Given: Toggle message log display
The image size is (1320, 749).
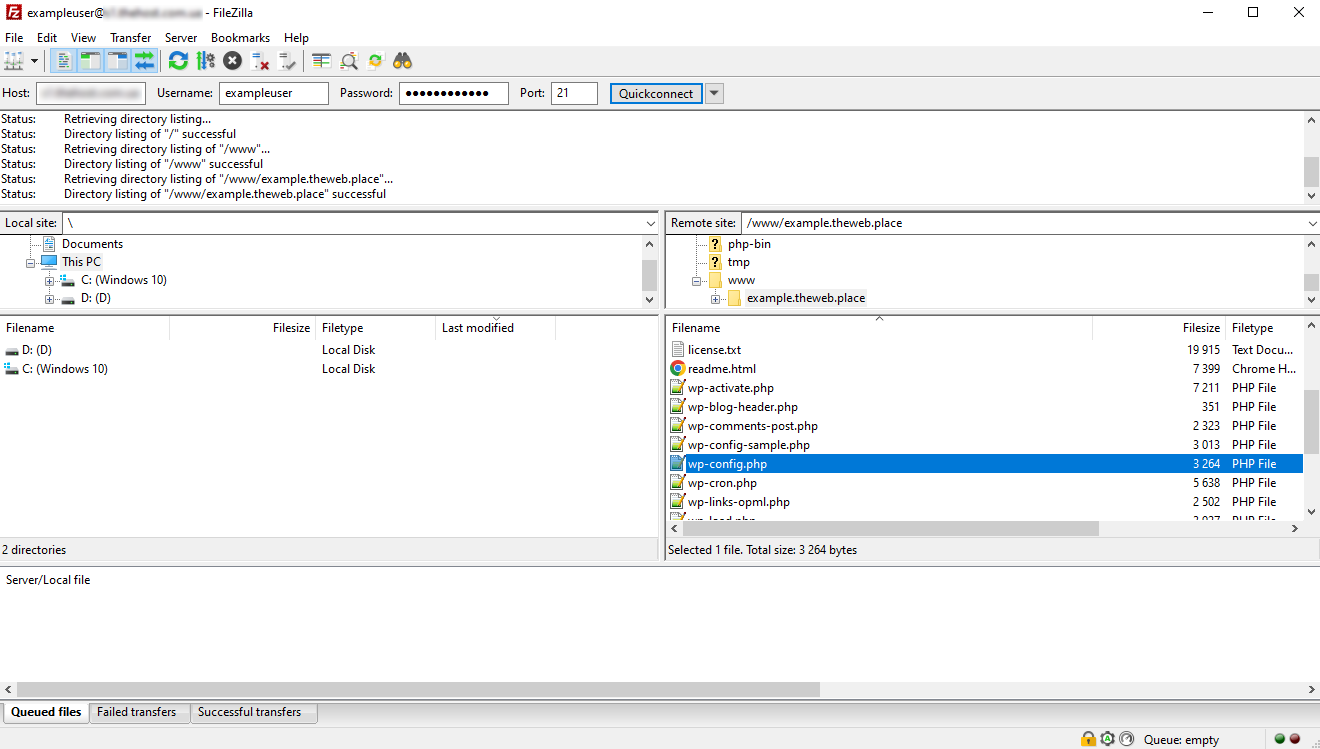Looking at the screenshot, I should [63, 61].
